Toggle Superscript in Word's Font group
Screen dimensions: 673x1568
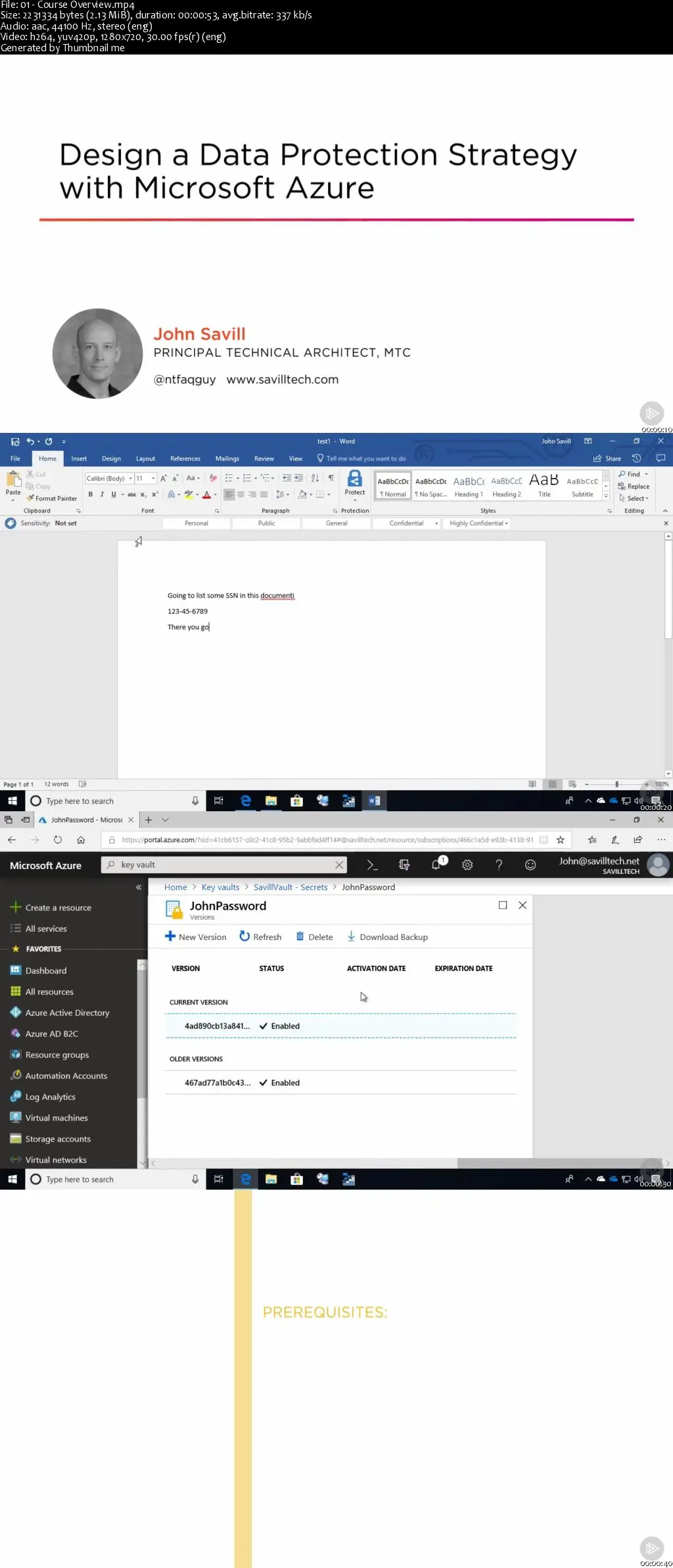pyautogui.click(x=155, y=495)
